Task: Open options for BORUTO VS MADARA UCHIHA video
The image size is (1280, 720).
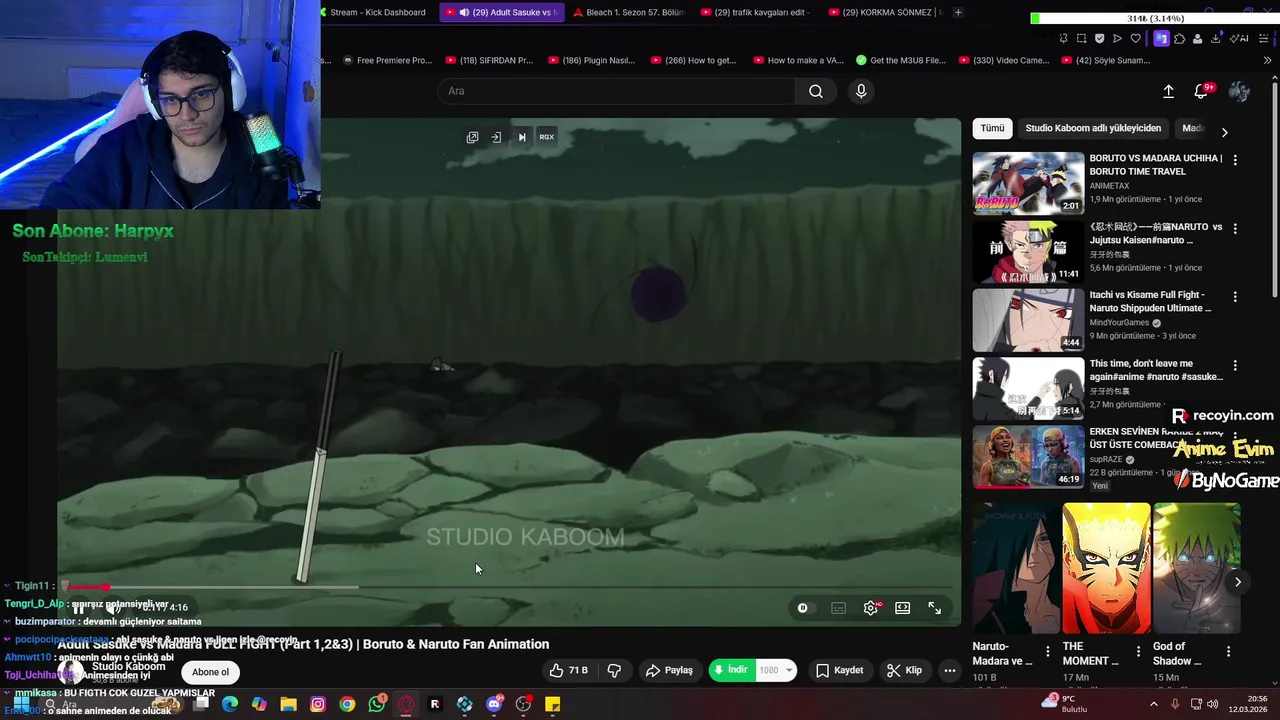Action: (x=1235, y=160)
